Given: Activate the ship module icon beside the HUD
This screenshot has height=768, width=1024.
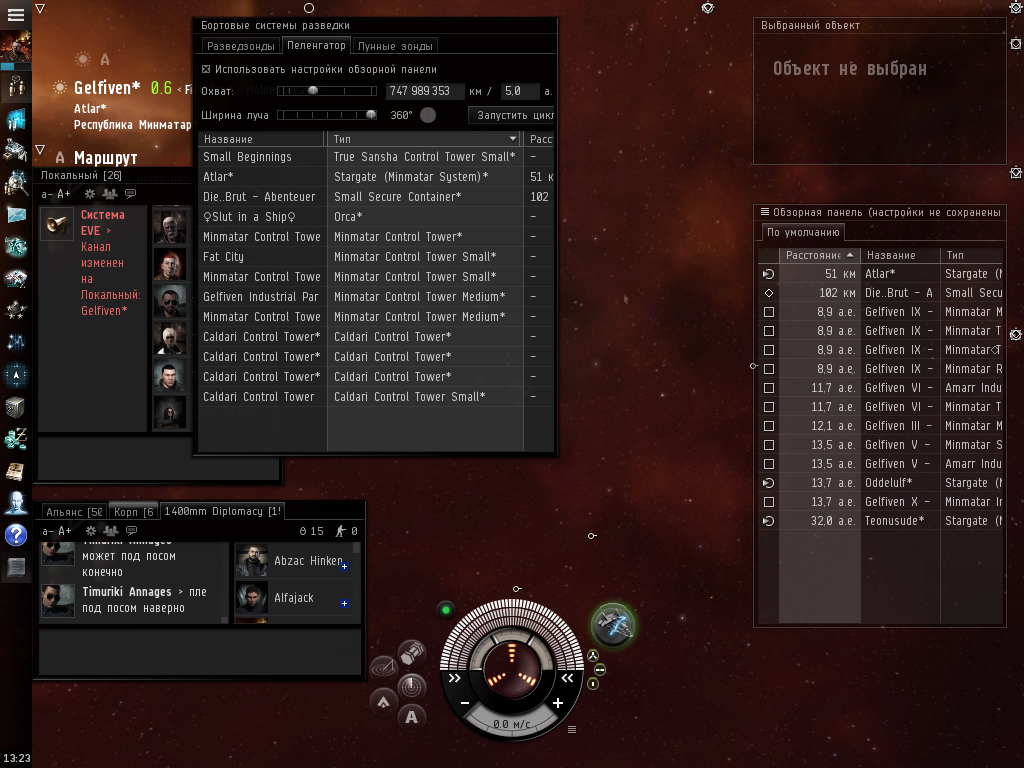Looking at the screenshot, I should [614, 624].
